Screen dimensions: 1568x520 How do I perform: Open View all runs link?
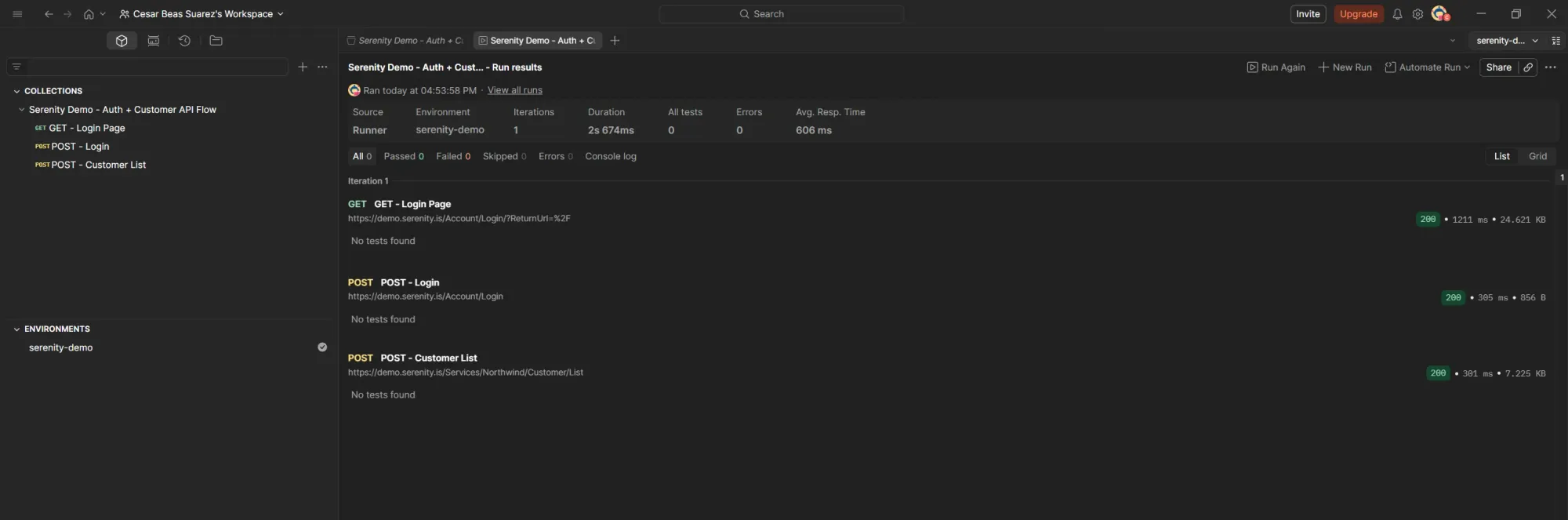[x=514, y=90]
